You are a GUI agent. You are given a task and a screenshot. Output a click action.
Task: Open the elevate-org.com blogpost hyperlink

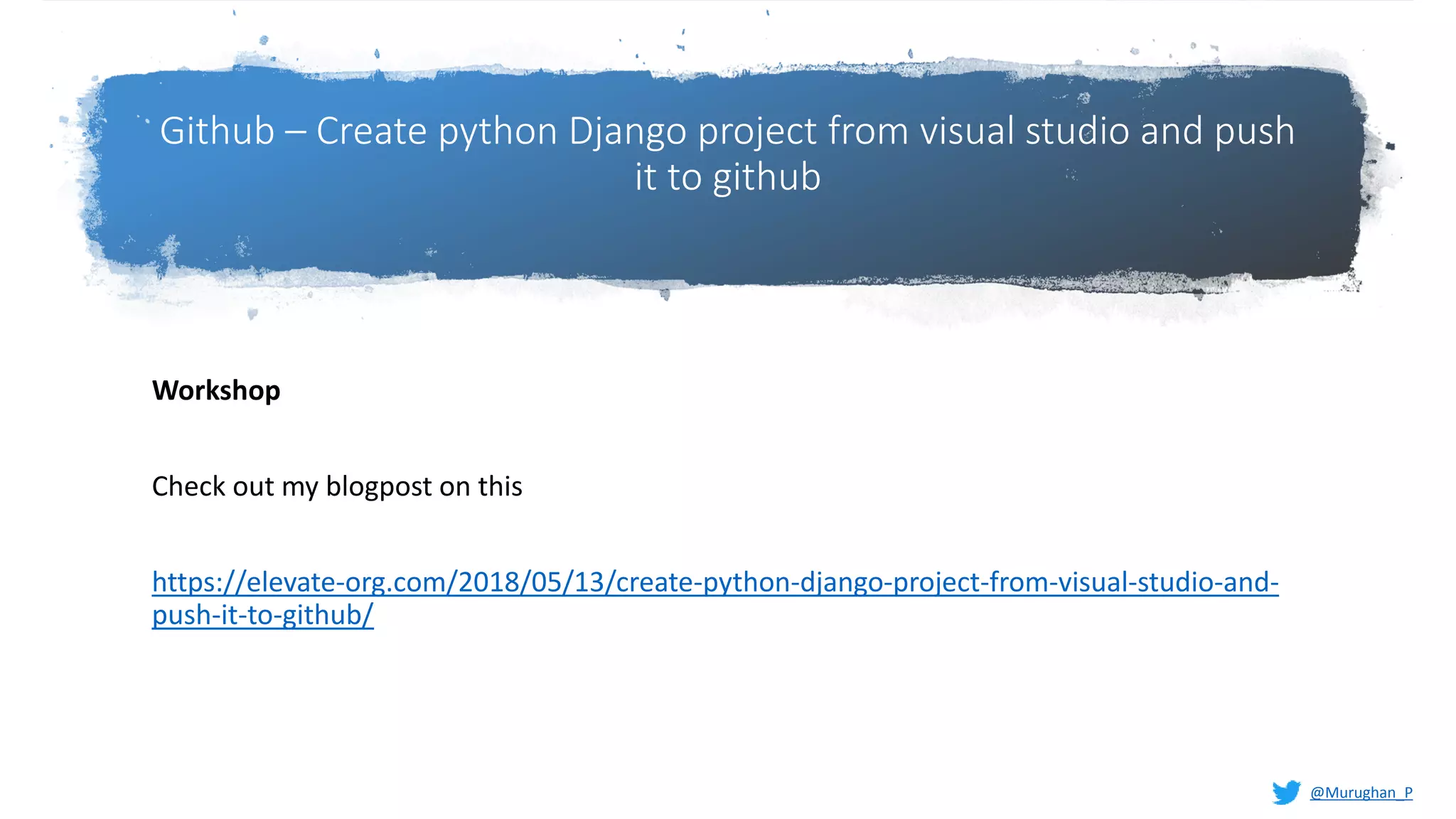[x=715, y=599]
